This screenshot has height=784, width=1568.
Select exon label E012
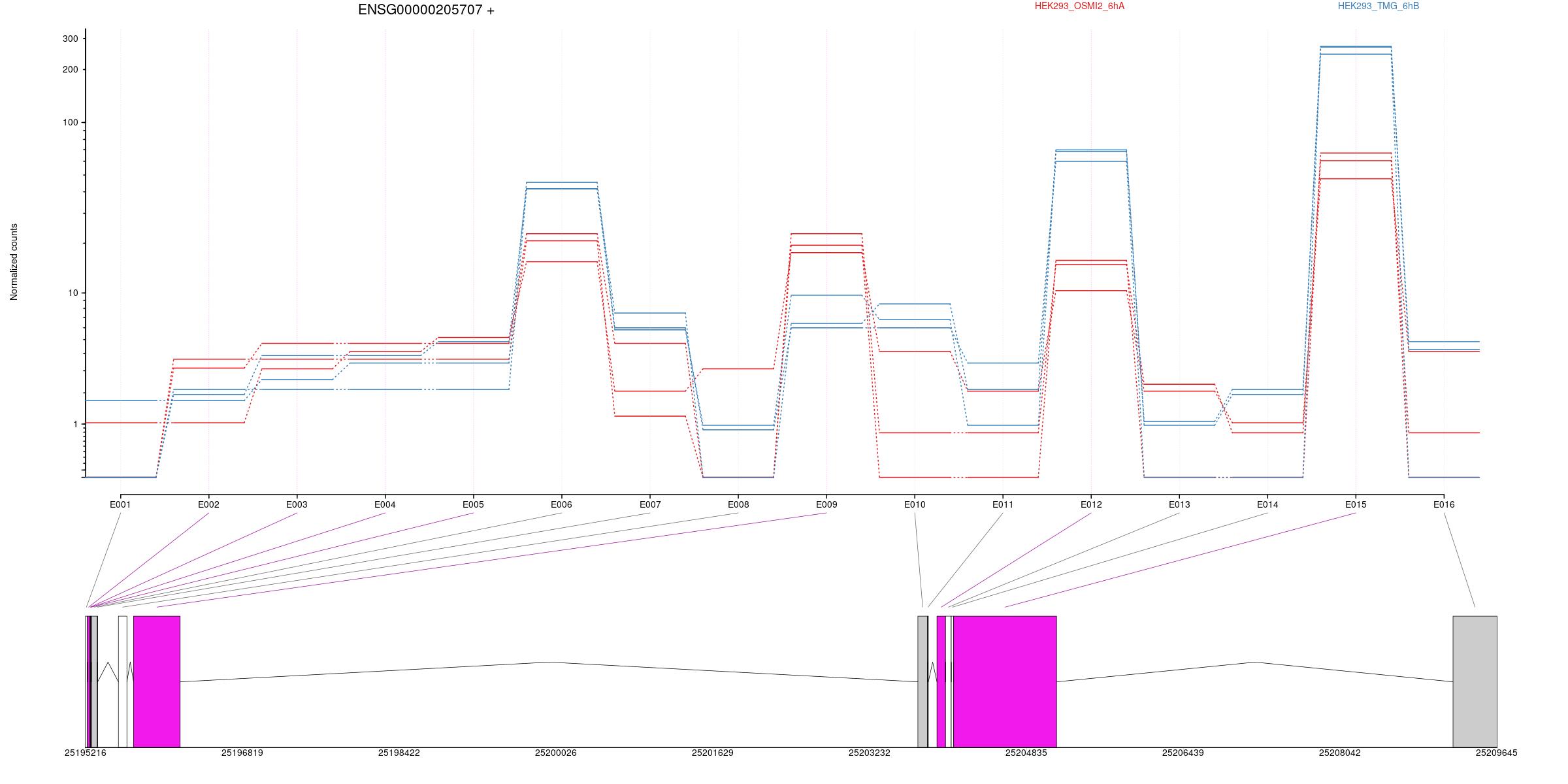coord(1091,504)
